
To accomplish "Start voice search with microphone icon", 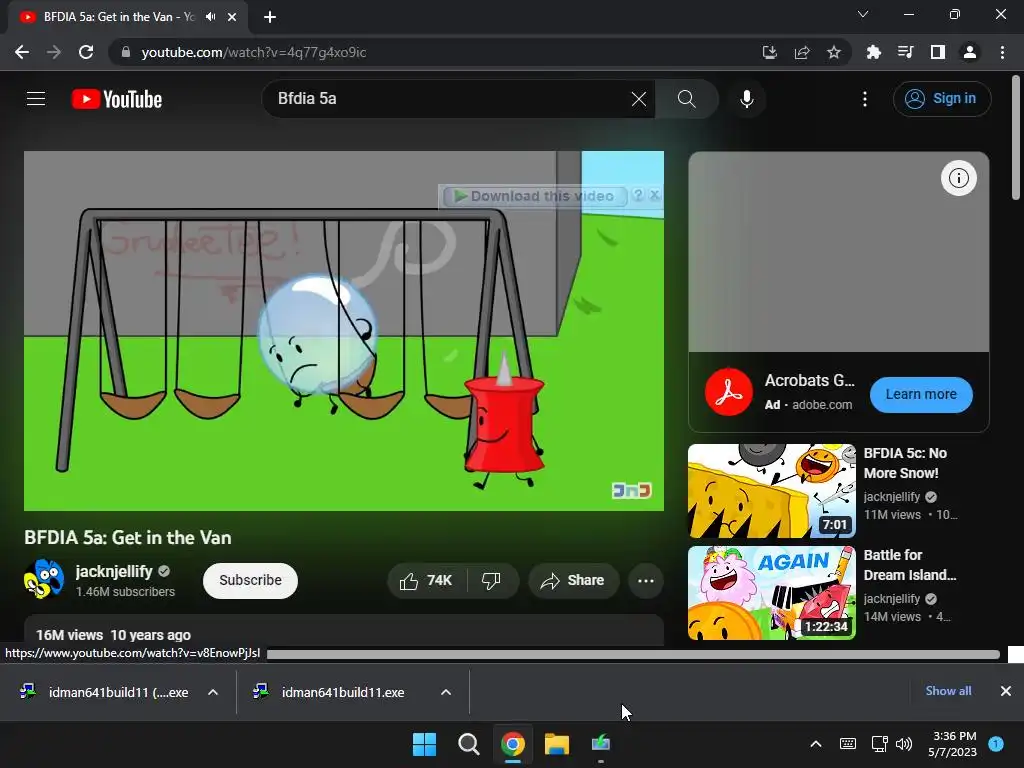I will (746, 99).
